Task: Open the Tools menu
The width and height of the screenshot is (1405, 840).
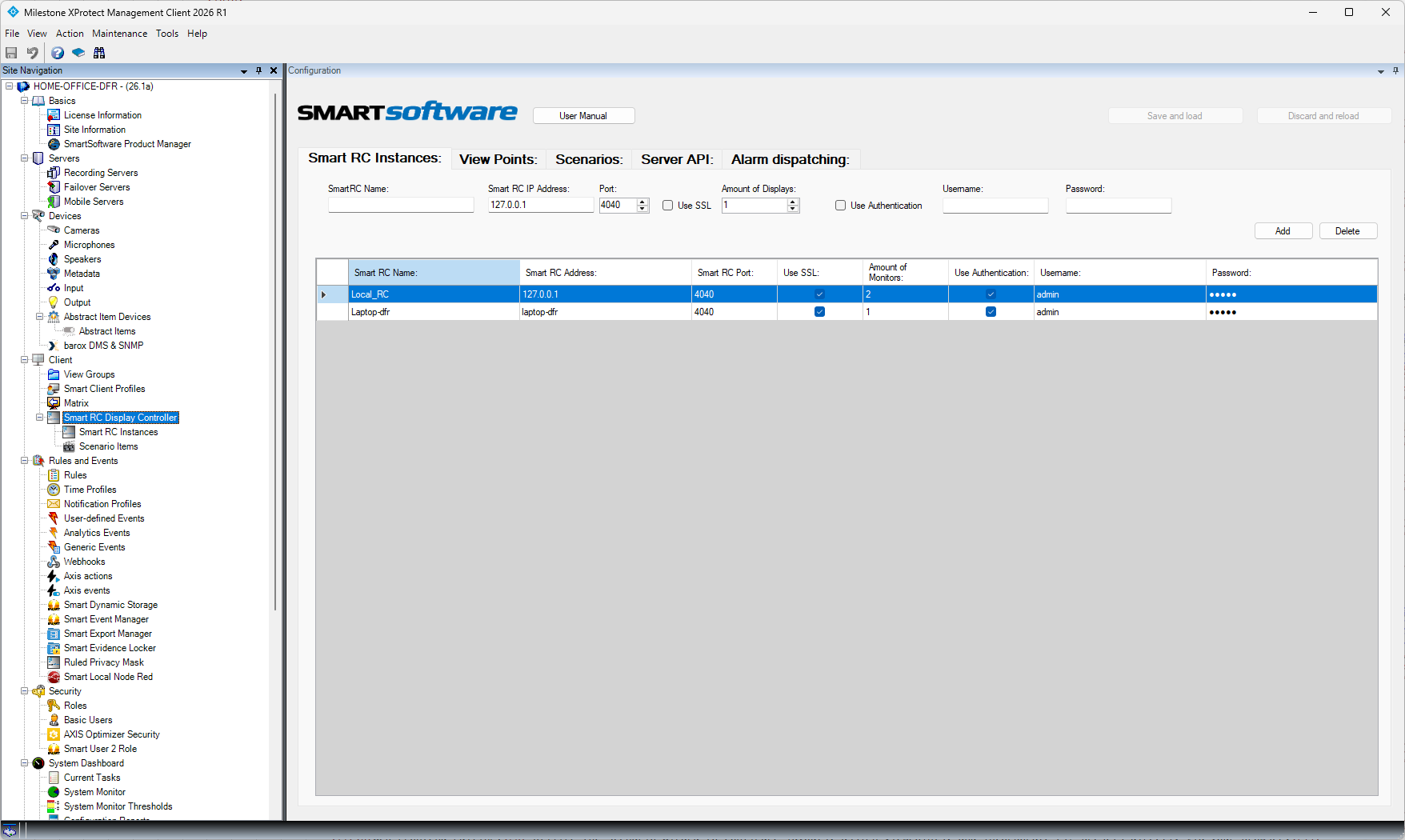Action: pyautogui.click(x=167, y=34)
